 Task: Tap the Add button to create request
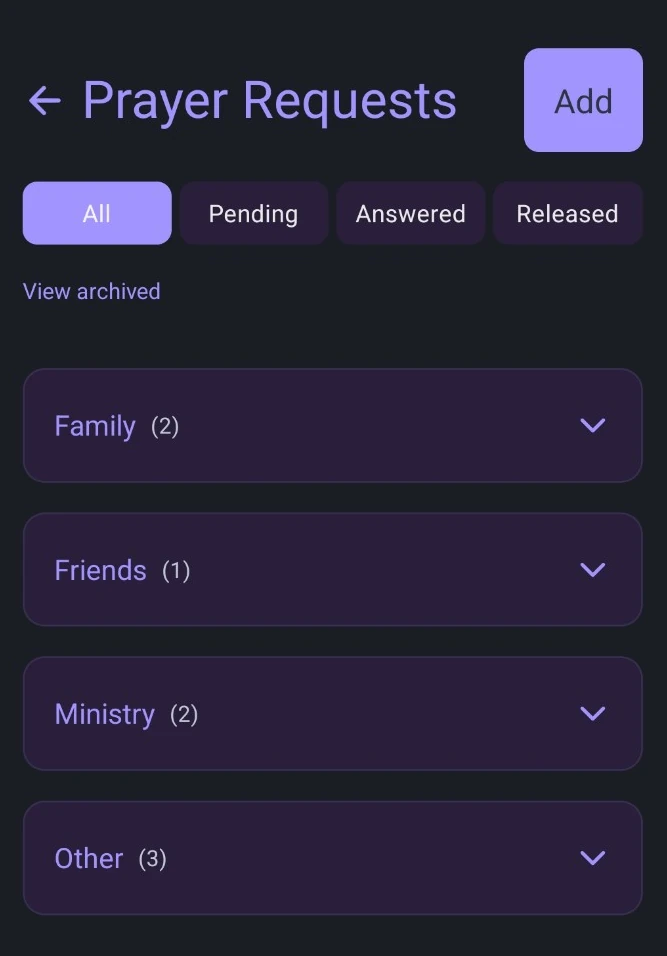pos(583,100)
